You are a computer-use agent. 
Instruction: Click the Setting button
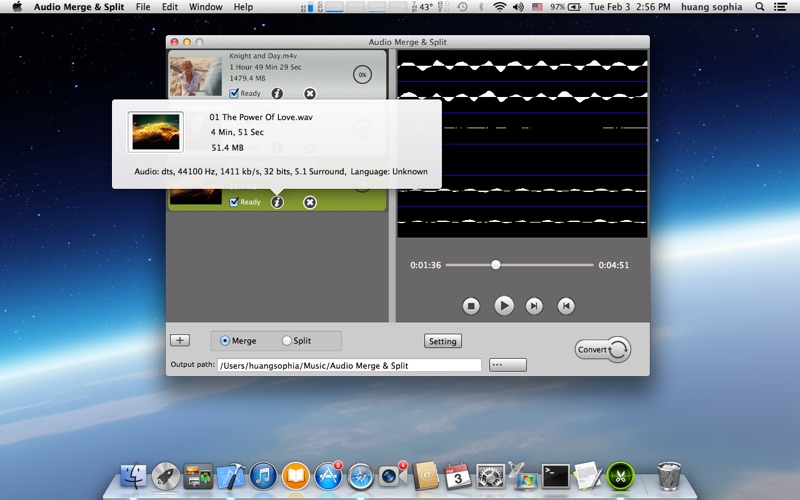(442, 341)
